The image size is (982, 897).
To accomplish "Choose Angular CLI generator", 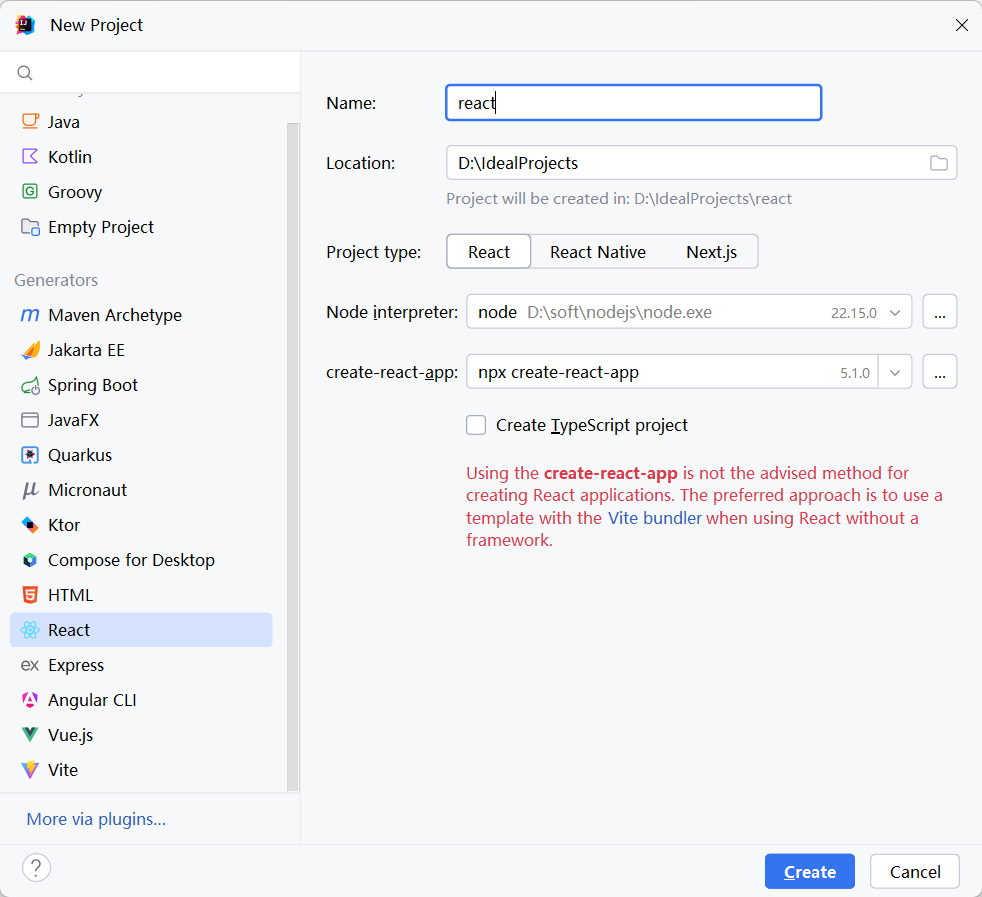I will coord(142,700).
